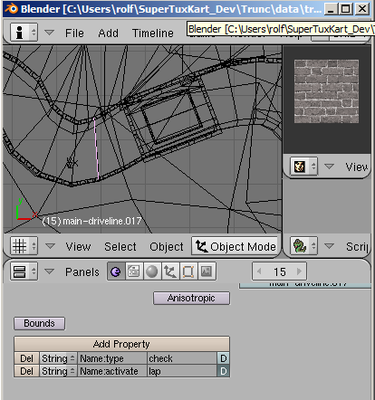375x400 pixels.
Task: Toggle the Anisotropic friction button
Action: pyautogui.click(x=191, y=298)
